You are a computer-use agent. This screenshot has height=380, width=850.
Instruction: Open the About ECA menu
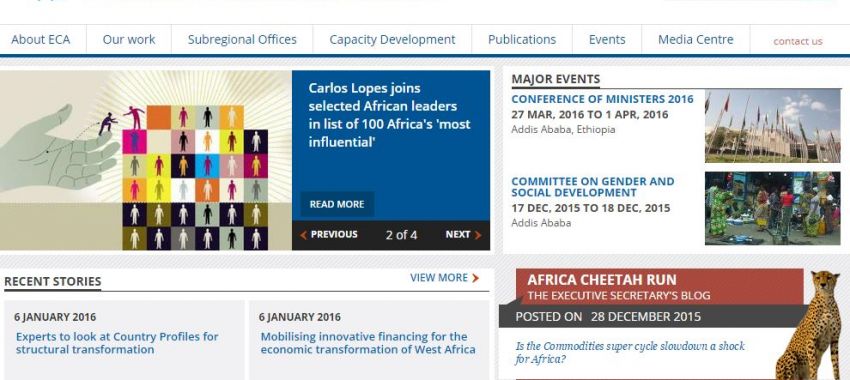point(41,40)
